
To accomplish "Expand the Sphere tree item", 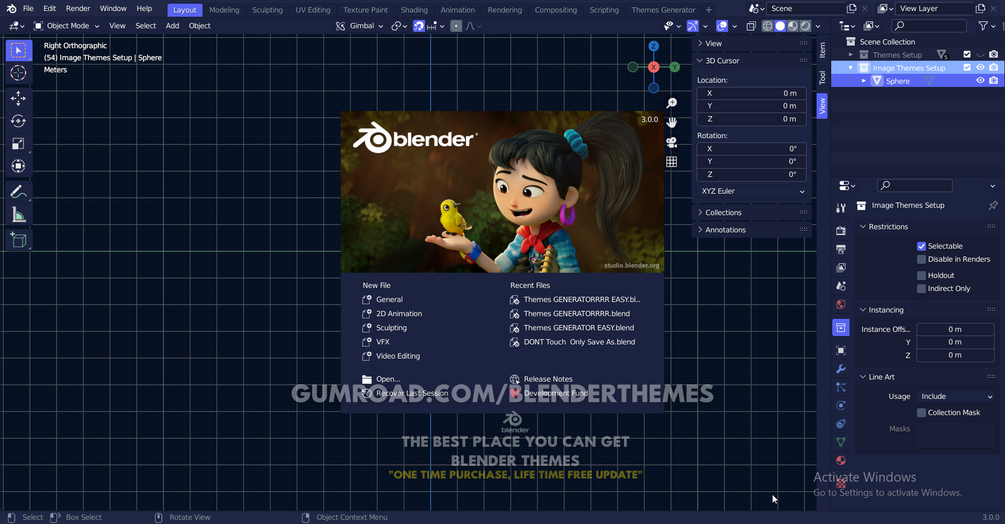I will coord(863,81).
